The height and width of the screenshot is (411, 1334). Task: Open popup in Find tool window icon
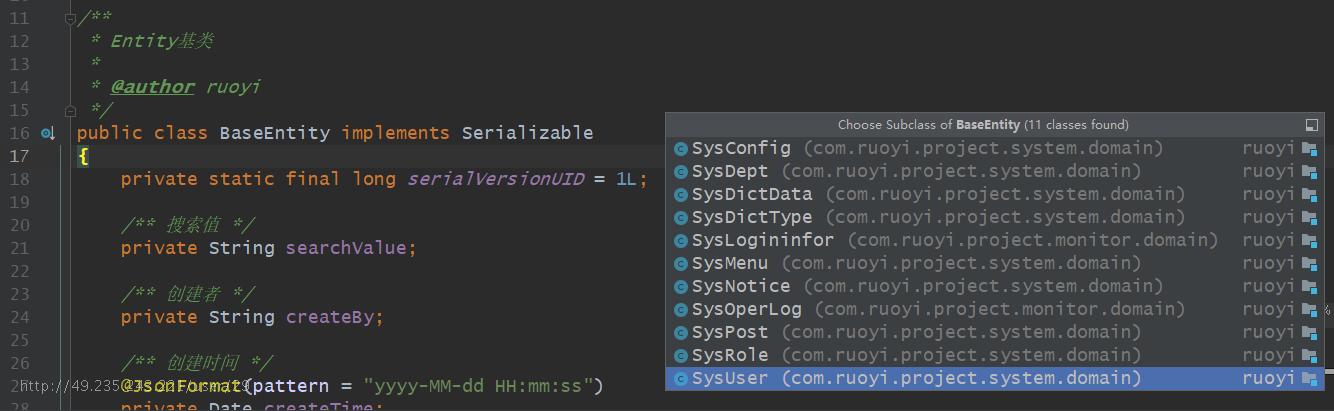click(1312, 125)
